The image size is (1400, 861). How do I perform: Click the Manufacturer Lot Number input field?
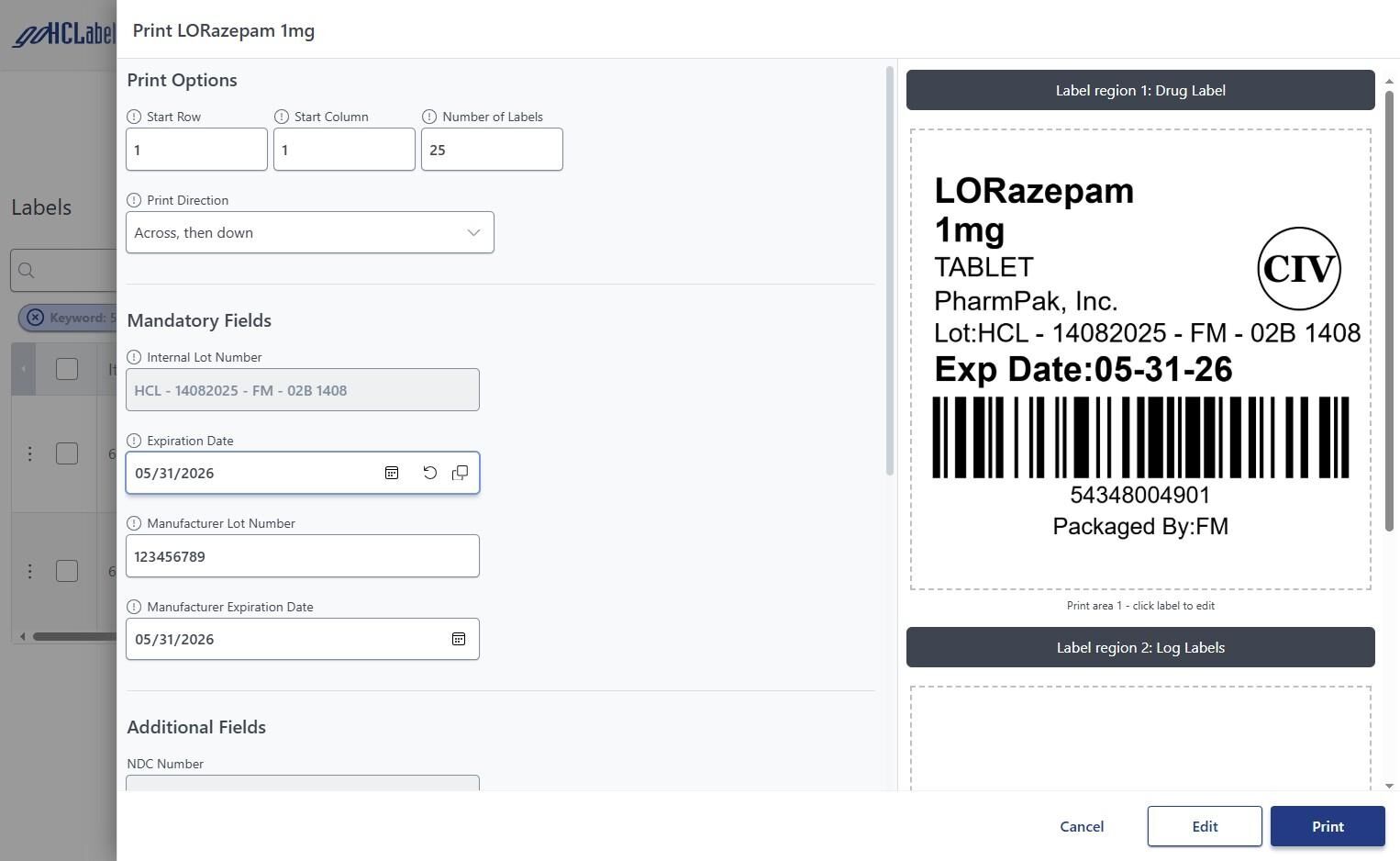coord(302,556)
